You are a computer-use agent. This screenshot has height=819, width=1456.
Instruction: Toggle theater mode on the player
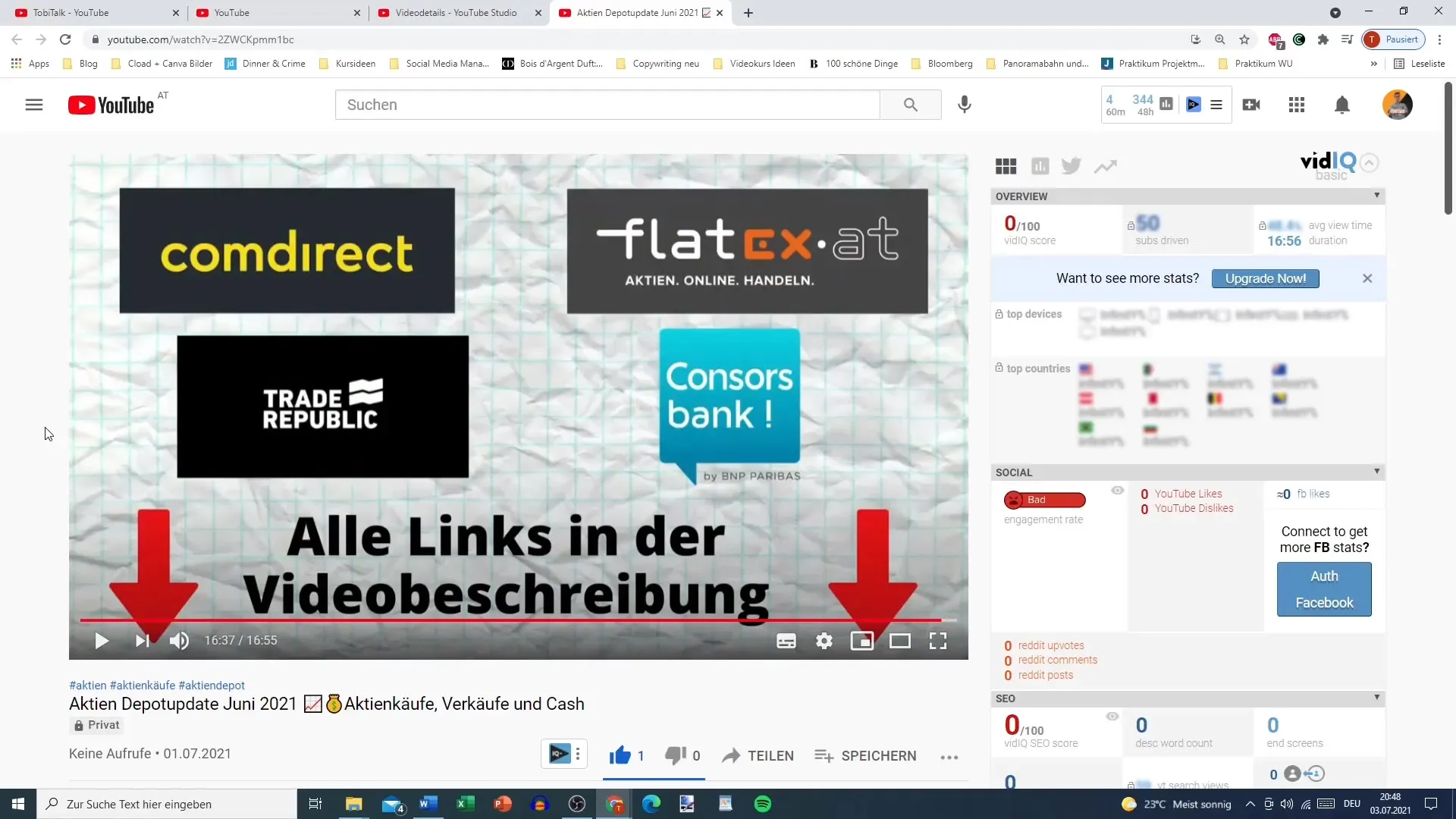click(900, 641)
